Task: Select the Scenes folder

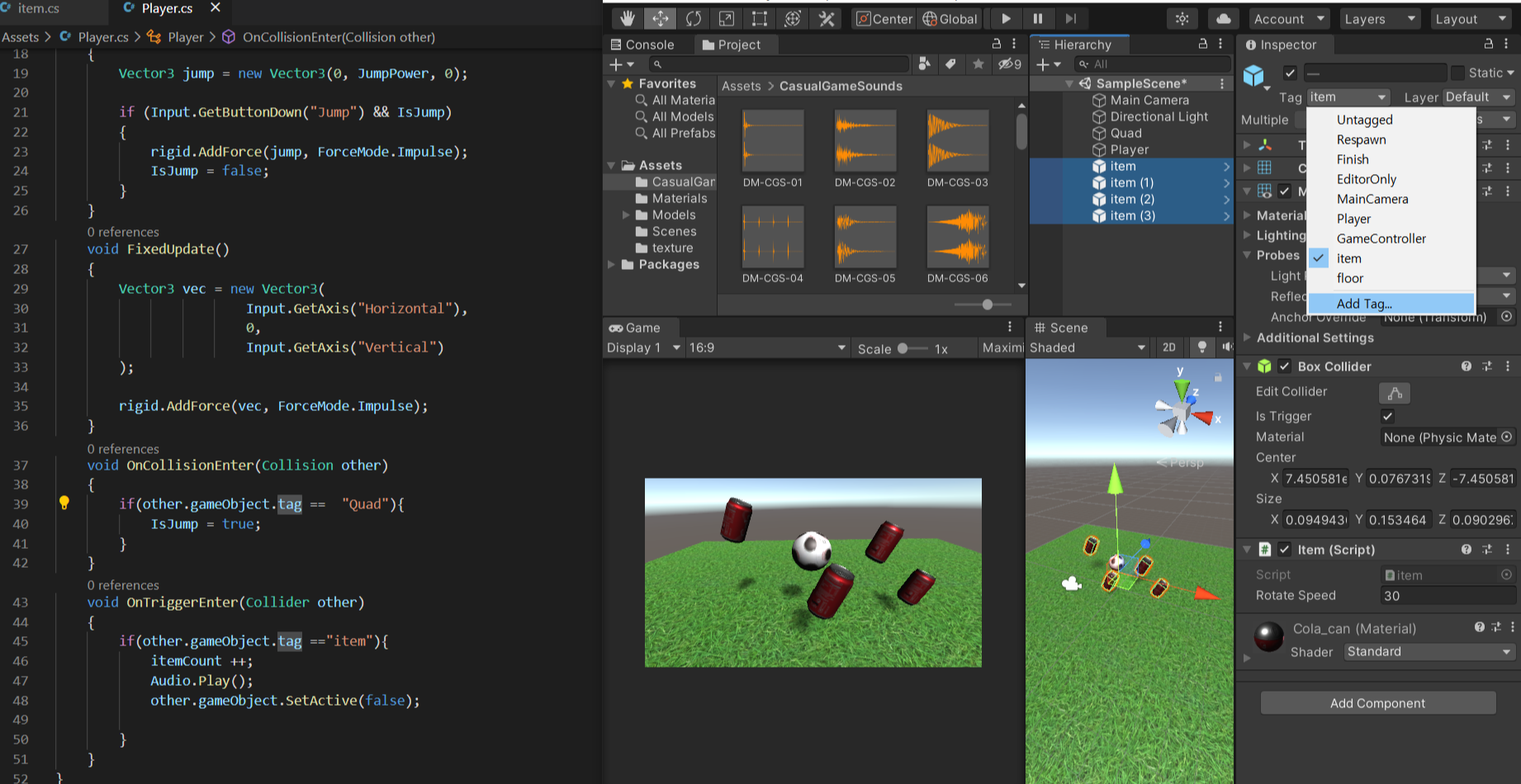Action: coord(666,231)
